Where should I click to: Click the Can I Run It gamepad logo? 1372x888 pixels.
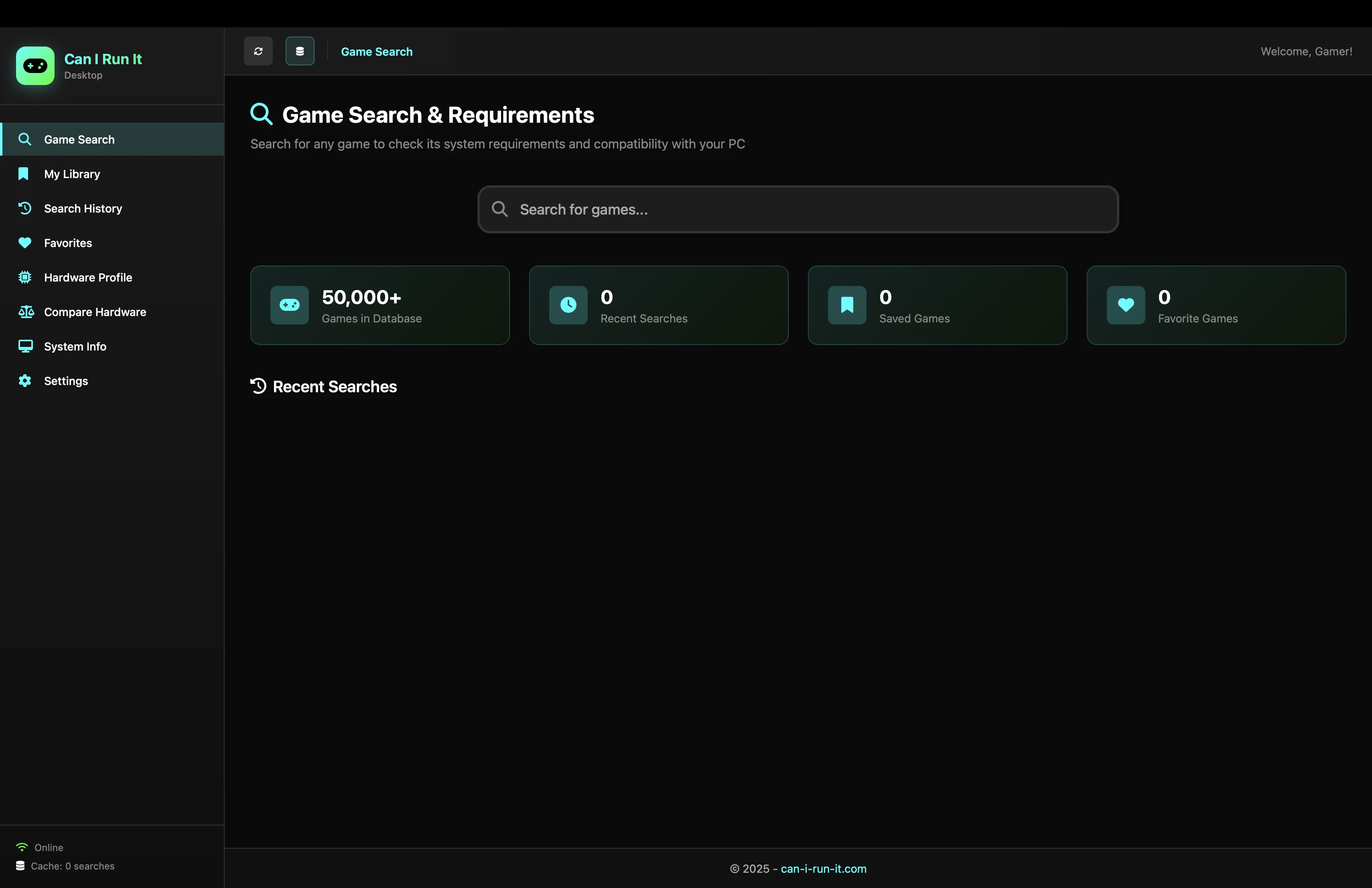35,66
